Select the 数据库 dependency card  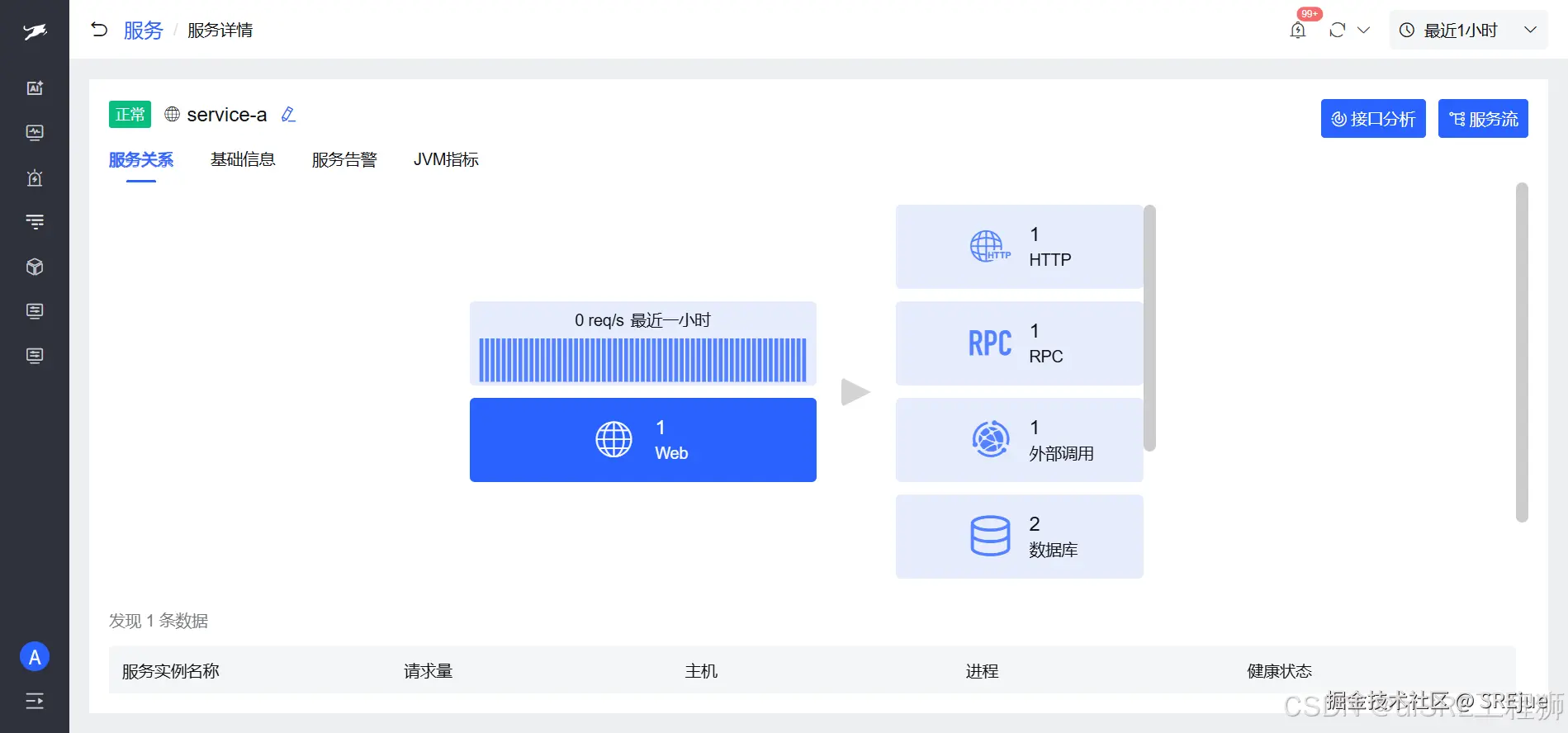(1019, 537)
